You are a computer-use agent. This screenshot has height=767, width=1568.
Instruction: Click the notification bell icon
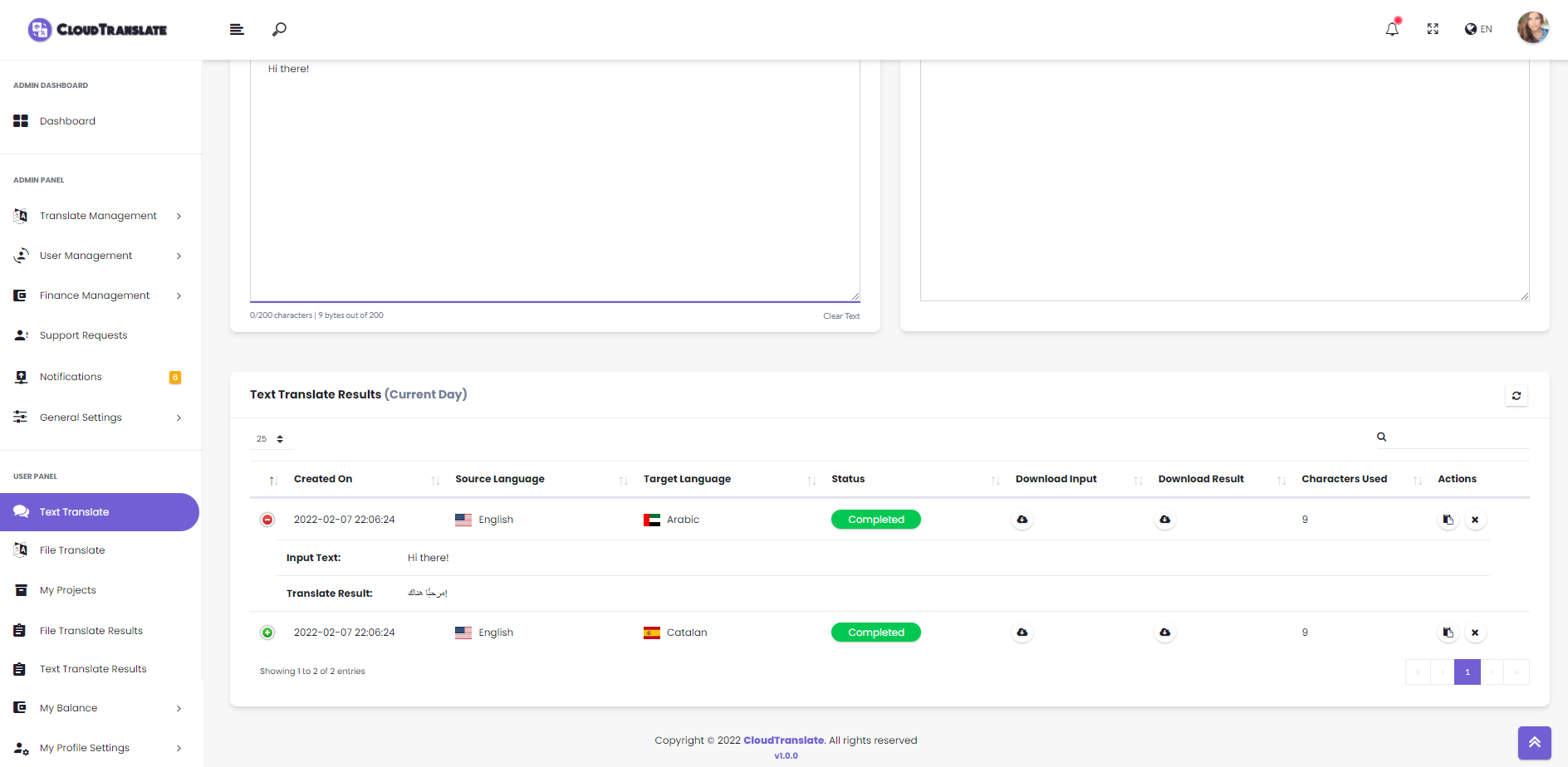[x=1392, y=29]
